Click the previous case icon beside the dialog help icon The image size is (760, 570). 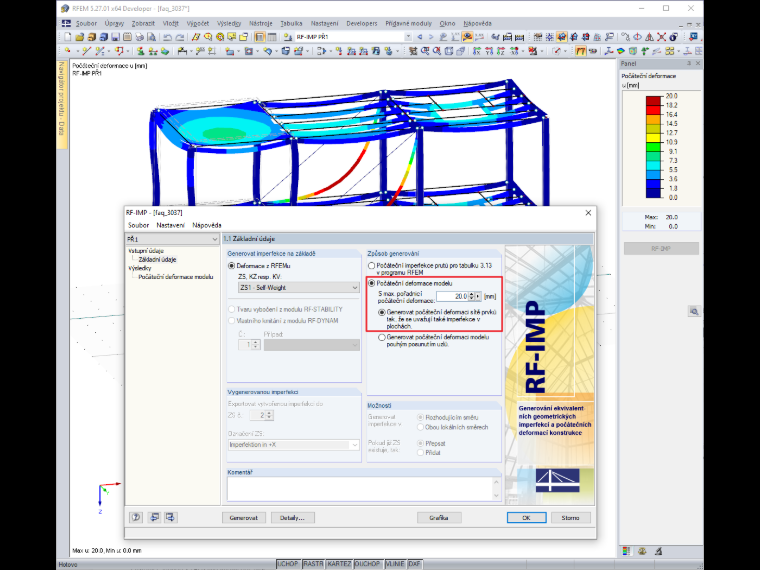[x=155, y=517]
